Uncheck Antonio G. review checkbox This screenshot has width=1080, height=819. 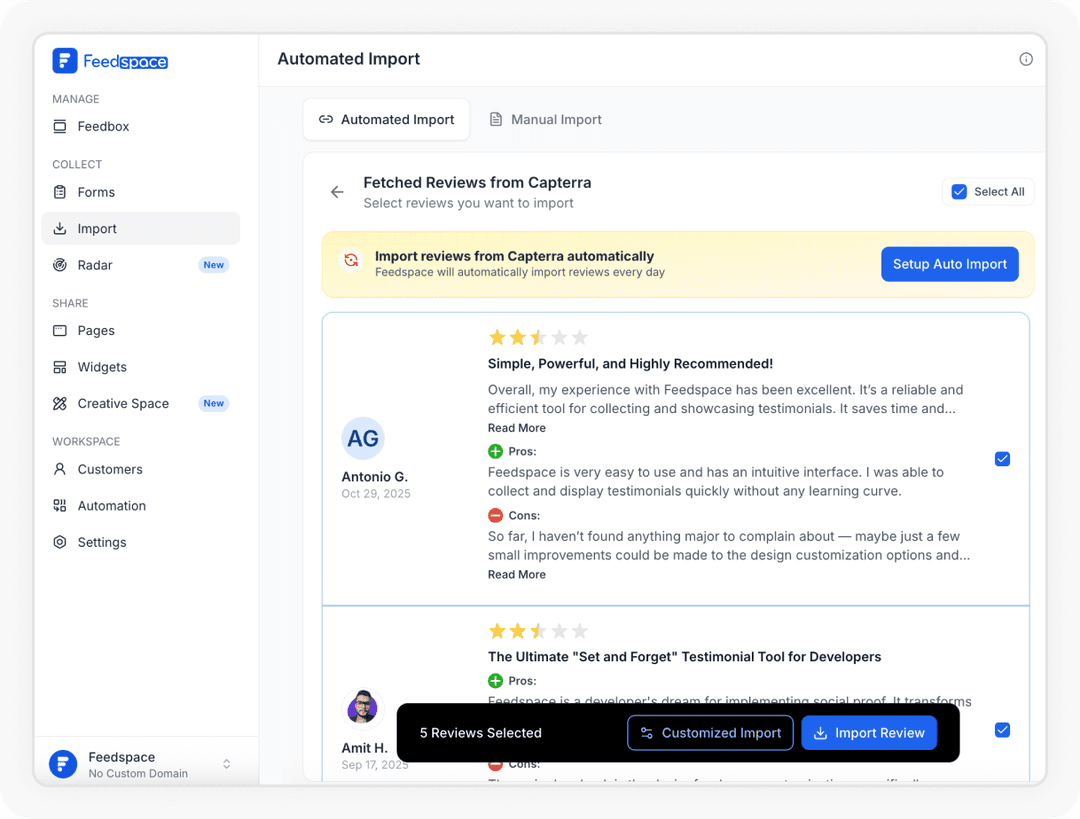(x=1002, y=459)
